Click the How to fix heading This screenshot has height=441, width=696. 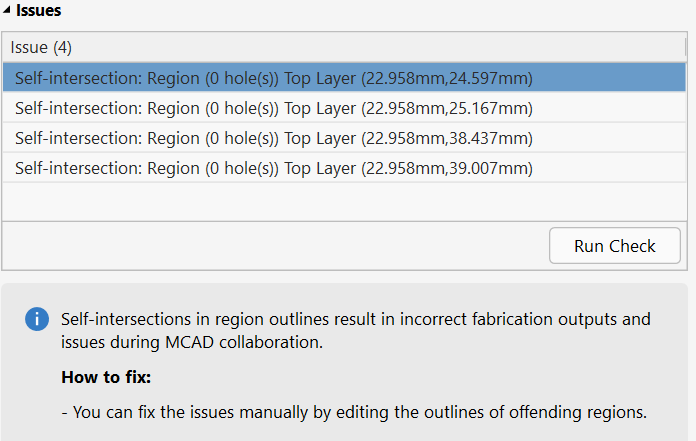click(101, 380)
